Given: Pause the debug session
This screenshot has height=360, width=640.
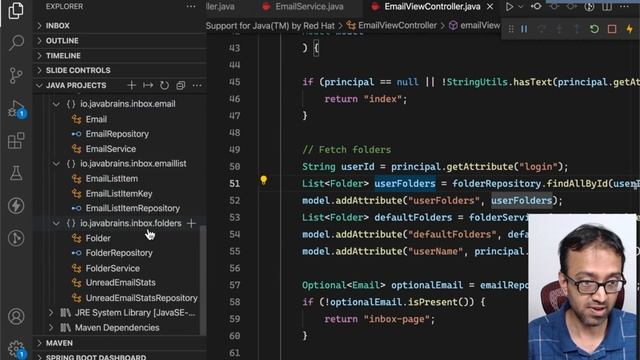Looking at the screenshot, I should point(524,29).
